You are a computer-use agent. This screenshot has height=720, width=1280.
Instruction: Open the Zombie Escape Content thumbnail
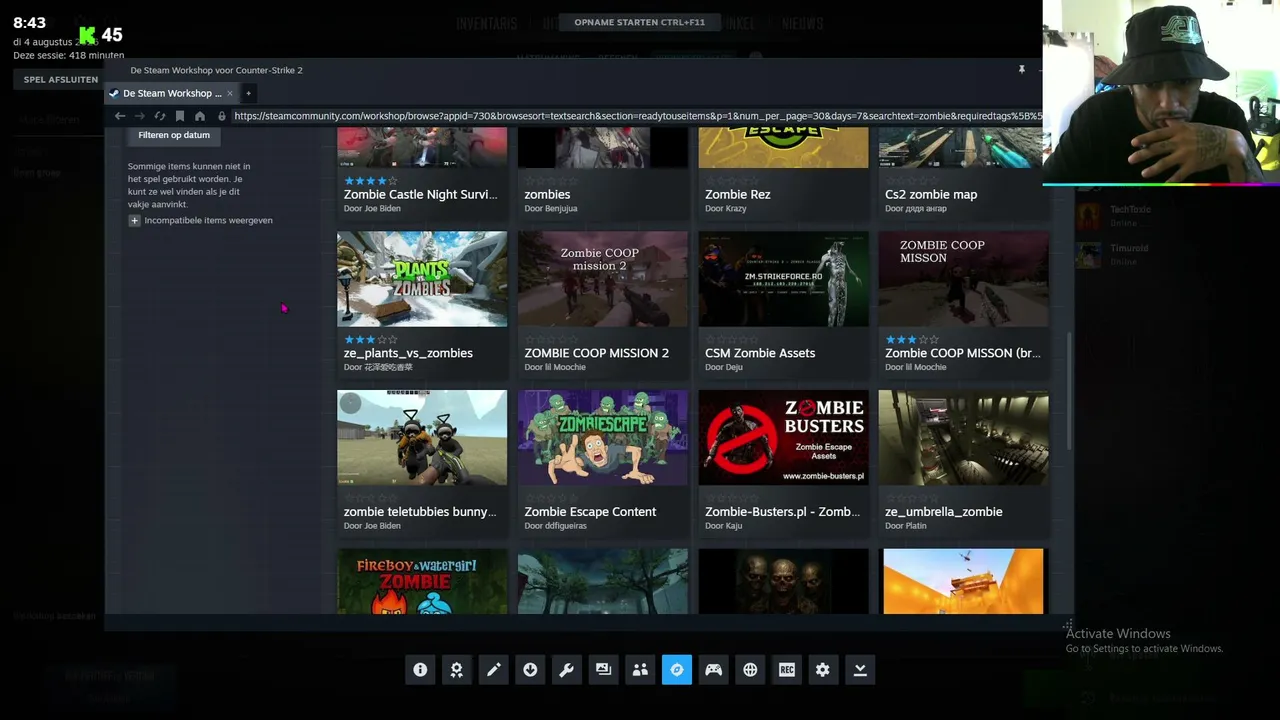click(603, 437)
